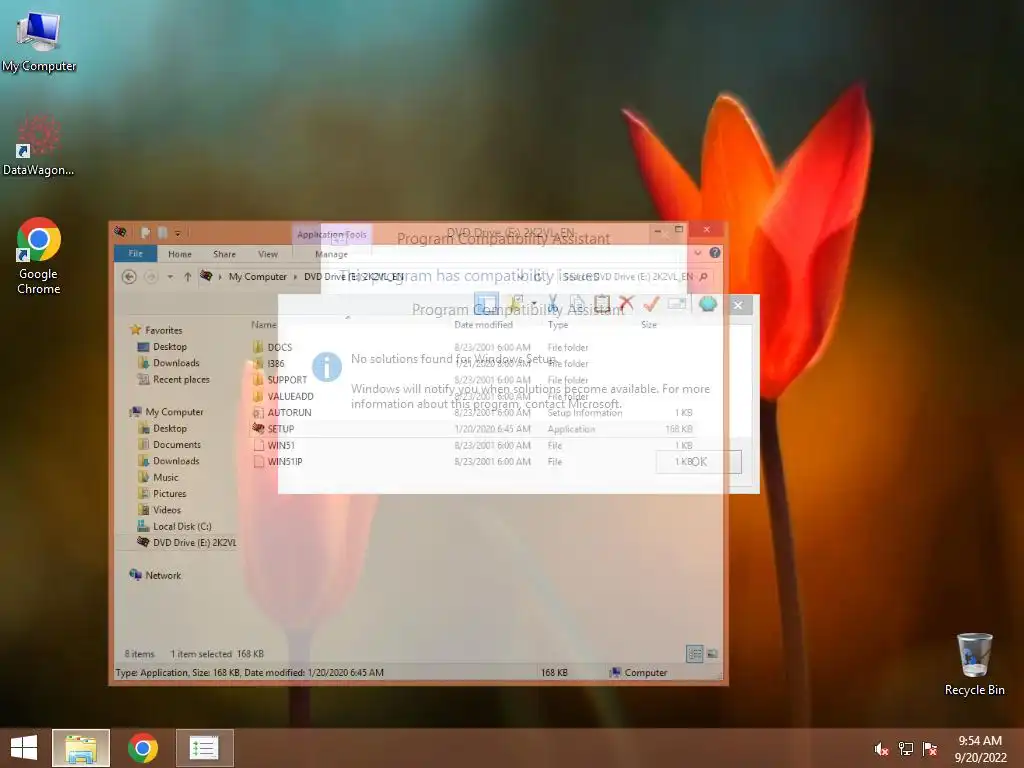This screenshot has width=1024, height=768.
Task: Go up one folder level arrow
Action: pyautogui.click(x=187, y=277)
